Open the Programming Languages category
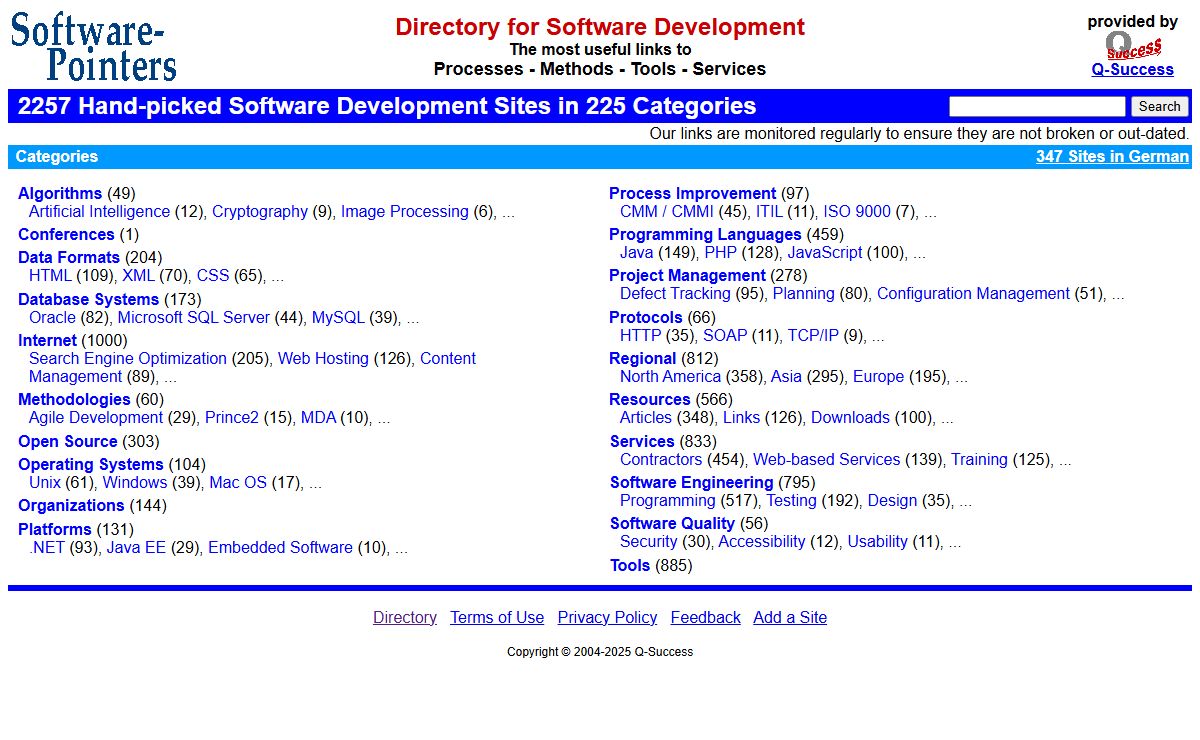This screenshot has width=1200, height=740. point(705,235)
